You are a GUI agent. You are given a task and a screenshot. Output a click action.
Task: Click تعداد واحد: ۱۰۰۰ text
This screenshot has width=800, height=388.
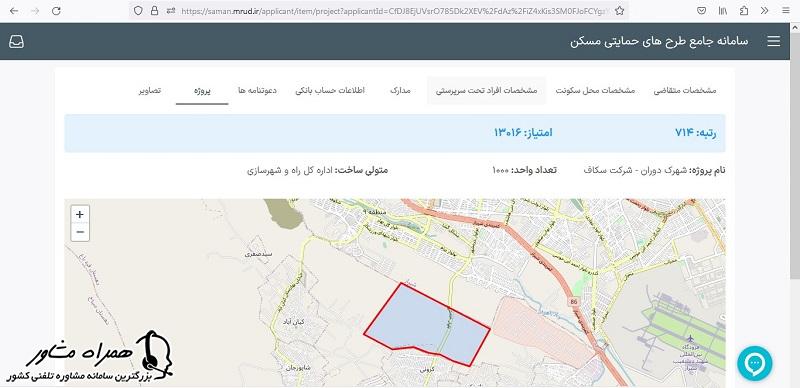(524, 170)
